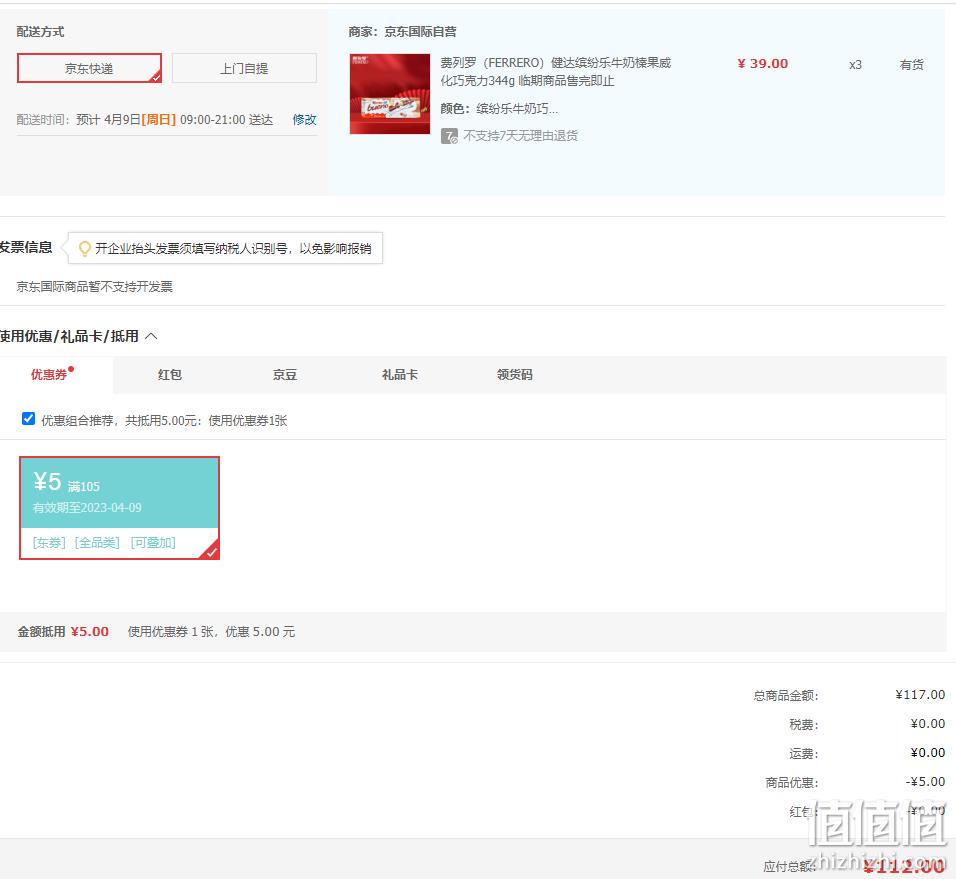This screenshot has width=956, height=879.
Task: Click 总商品金额 ¥117.00 value
Action: tap(920, 694)
